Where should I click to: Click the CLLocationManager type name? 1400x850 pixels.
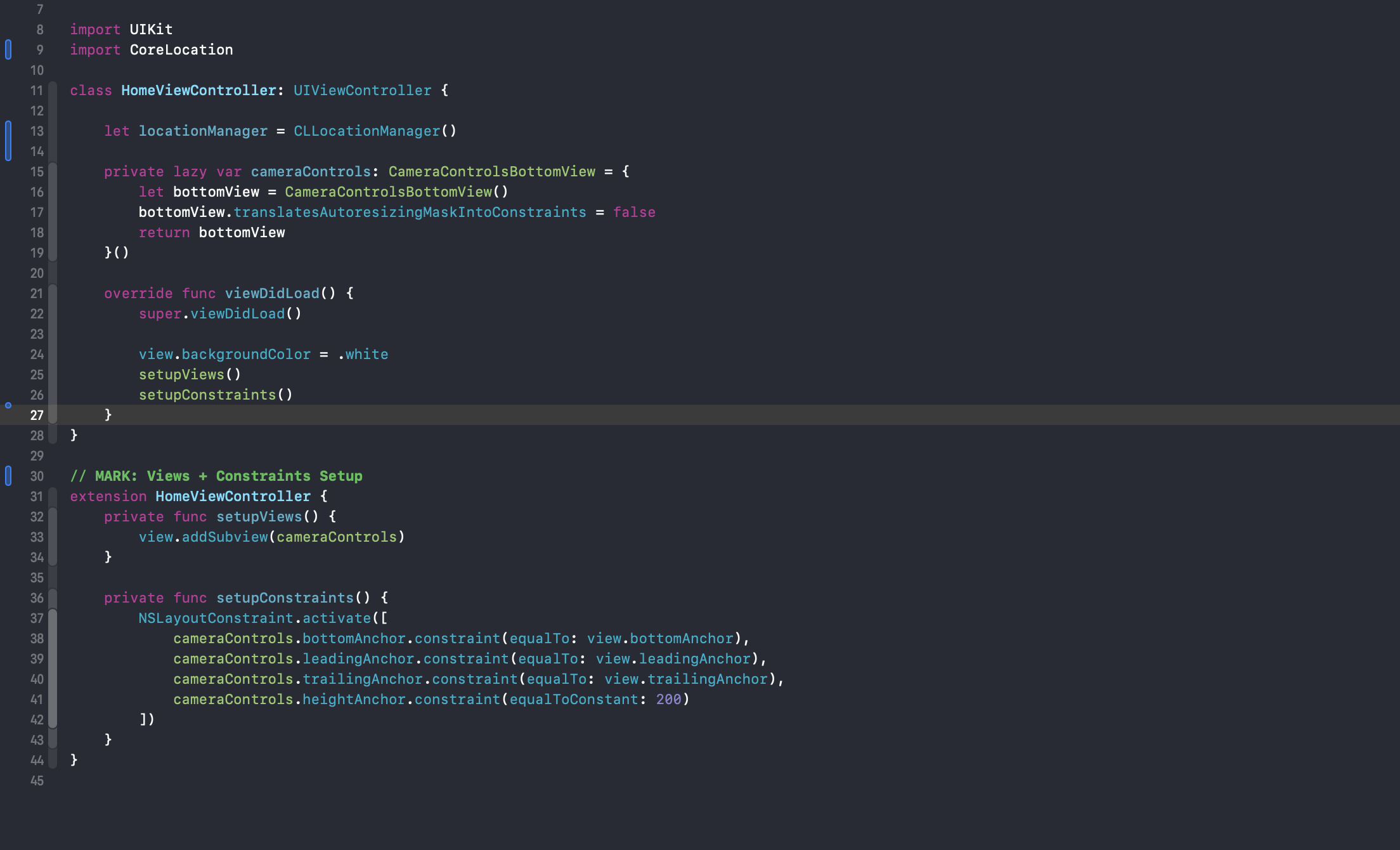click(x=366, y=131)
